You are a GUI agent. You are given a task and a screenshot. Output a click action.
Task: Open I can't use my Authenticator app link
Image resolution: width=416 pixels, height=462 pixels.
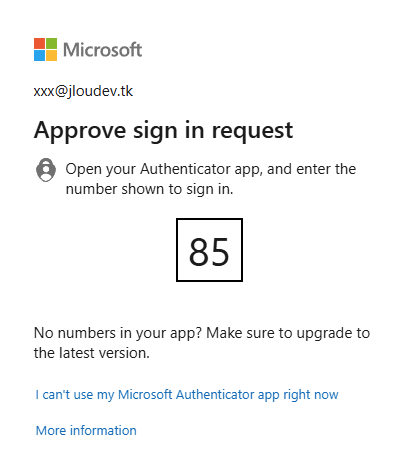(x=187, y=395)
